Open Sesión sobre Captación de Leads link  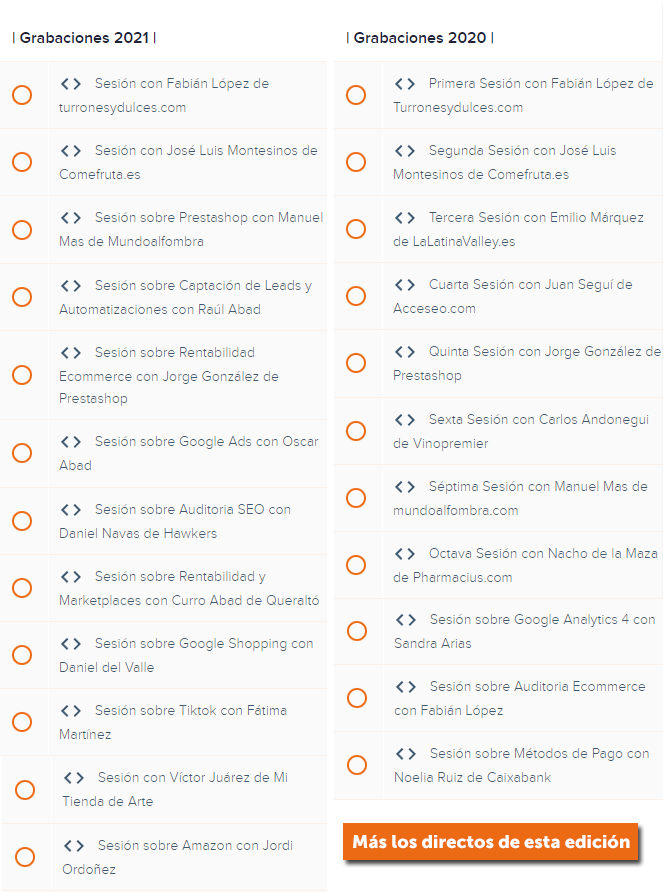(x=186, y=298)
